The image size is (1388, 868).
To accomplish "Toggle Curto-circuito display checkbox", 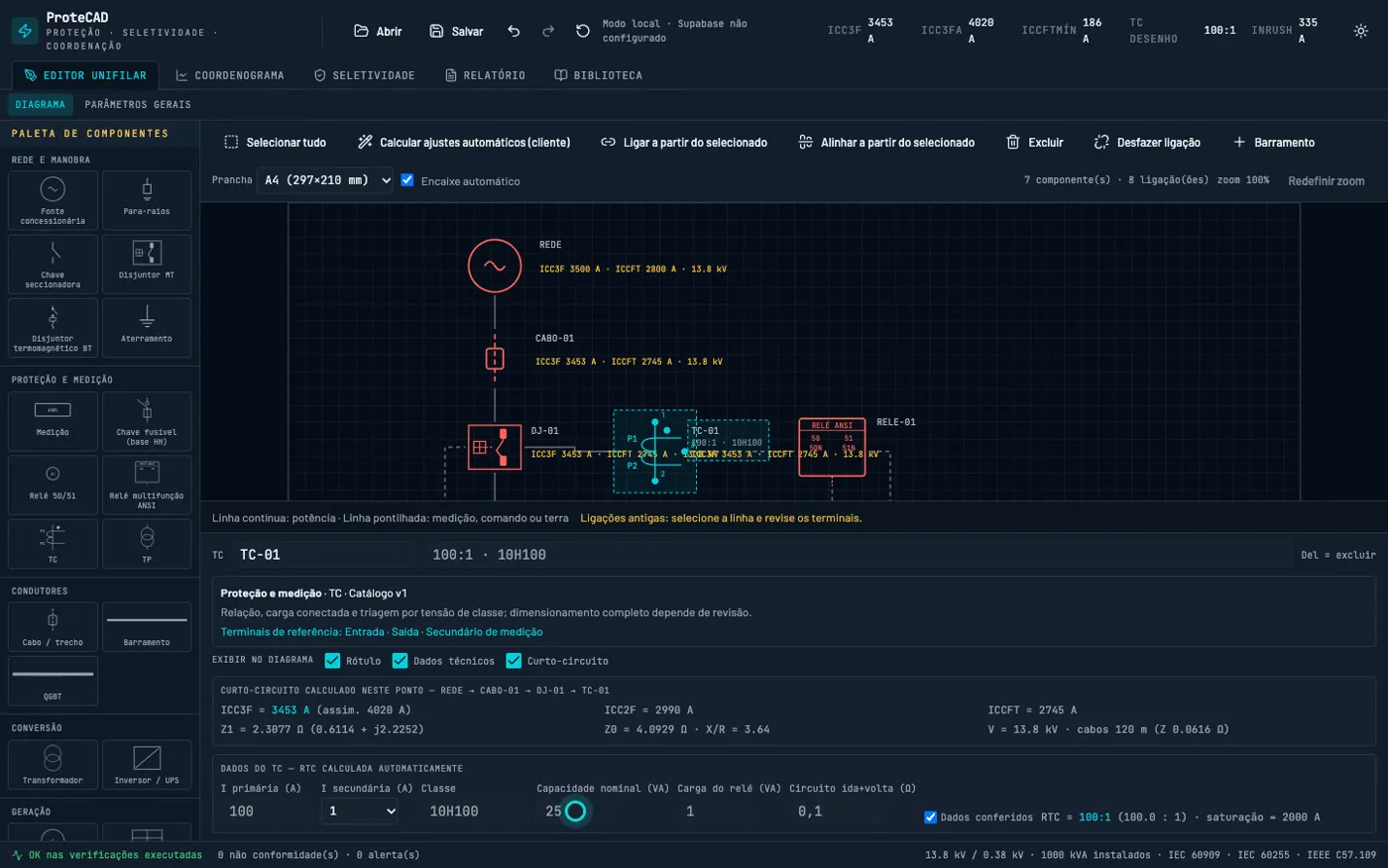I will click(514, 660).
